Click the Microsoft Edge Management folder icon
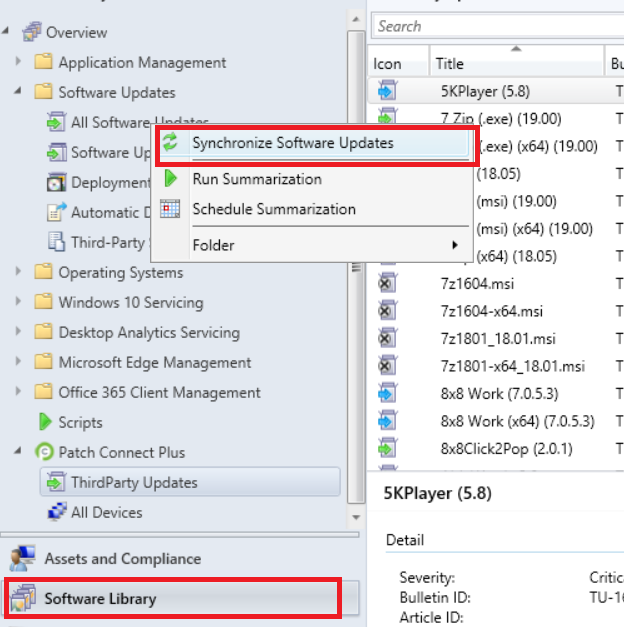The image size is (624, 627). (43, 361)
